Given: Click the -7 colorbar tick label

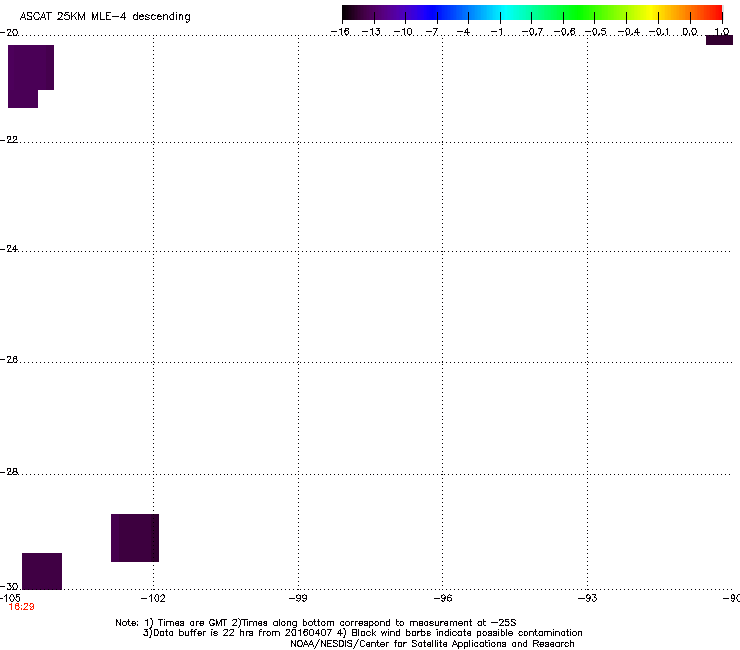Looking at the screenshot, I should [432, 32].
